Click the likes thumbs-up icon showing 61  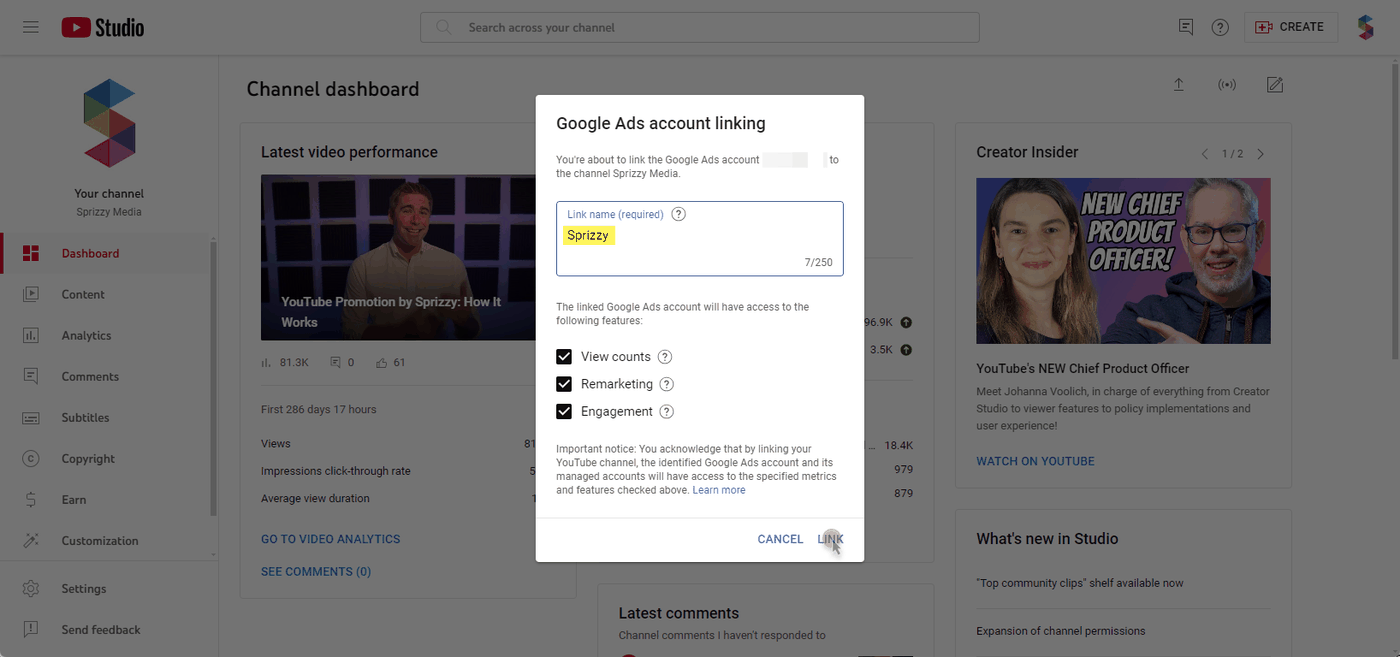382,362
